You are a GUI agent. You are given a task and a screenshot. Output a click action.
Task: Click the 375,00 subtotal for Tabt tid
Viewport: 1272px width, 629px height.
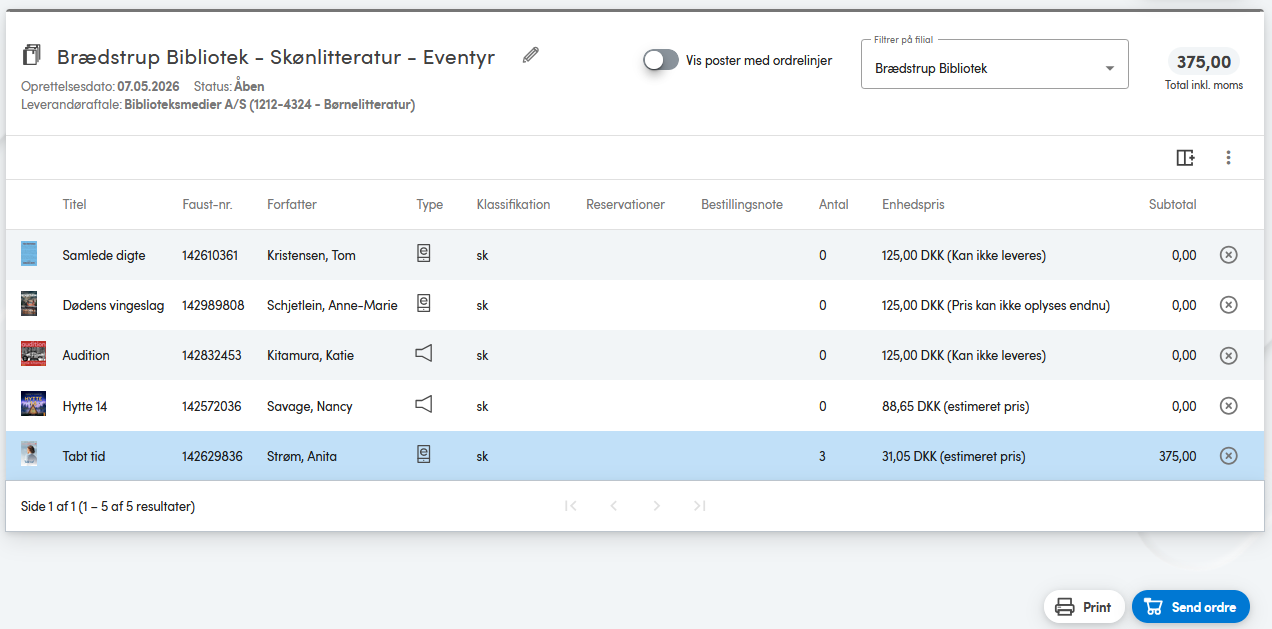tap(1177, 456)
